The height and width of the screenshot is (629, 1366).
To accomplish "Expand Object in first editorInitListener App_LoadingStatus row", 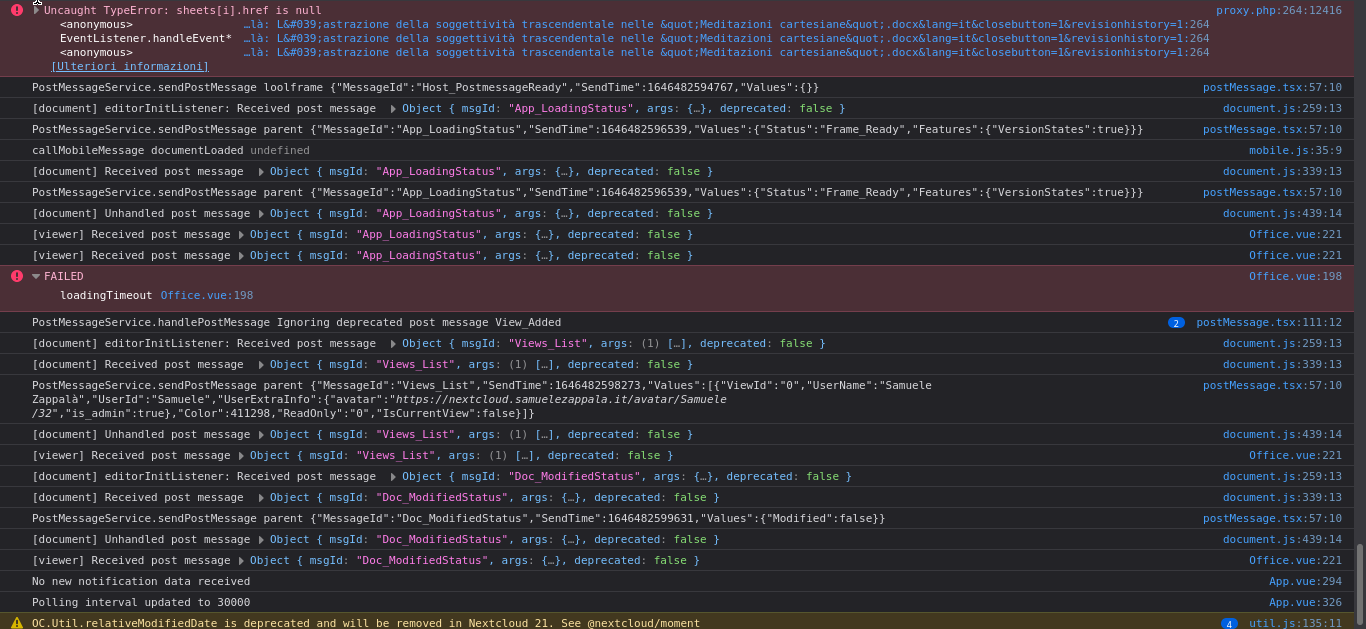I will click(393, 109).
